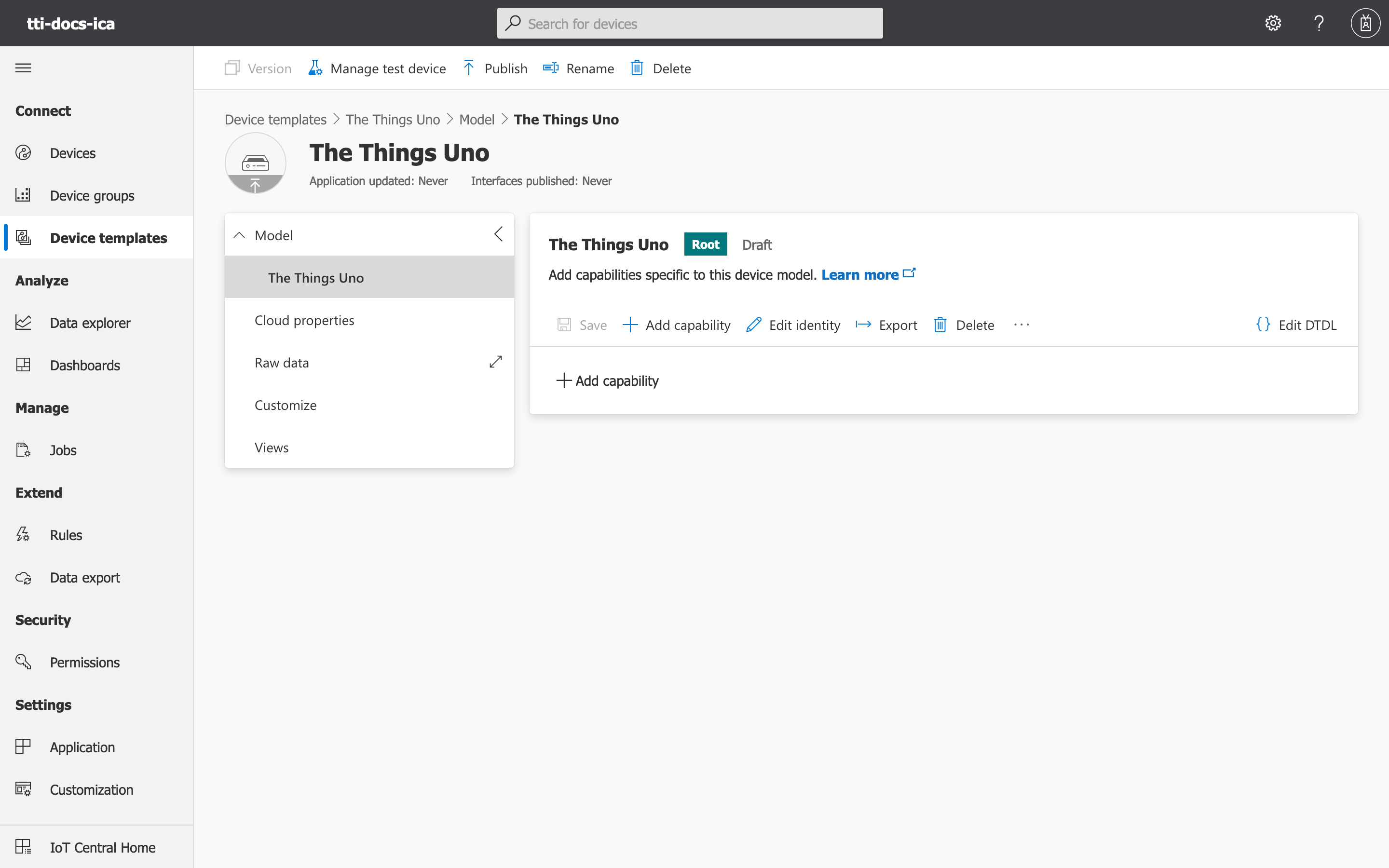
Task: Click the Application settings icon
Action: point(23,747)
